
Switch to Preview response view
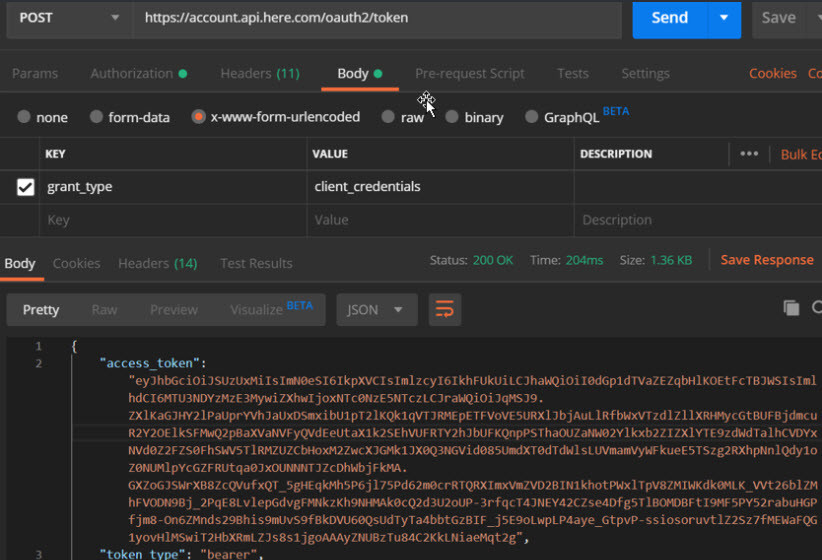tap(174, 310)
